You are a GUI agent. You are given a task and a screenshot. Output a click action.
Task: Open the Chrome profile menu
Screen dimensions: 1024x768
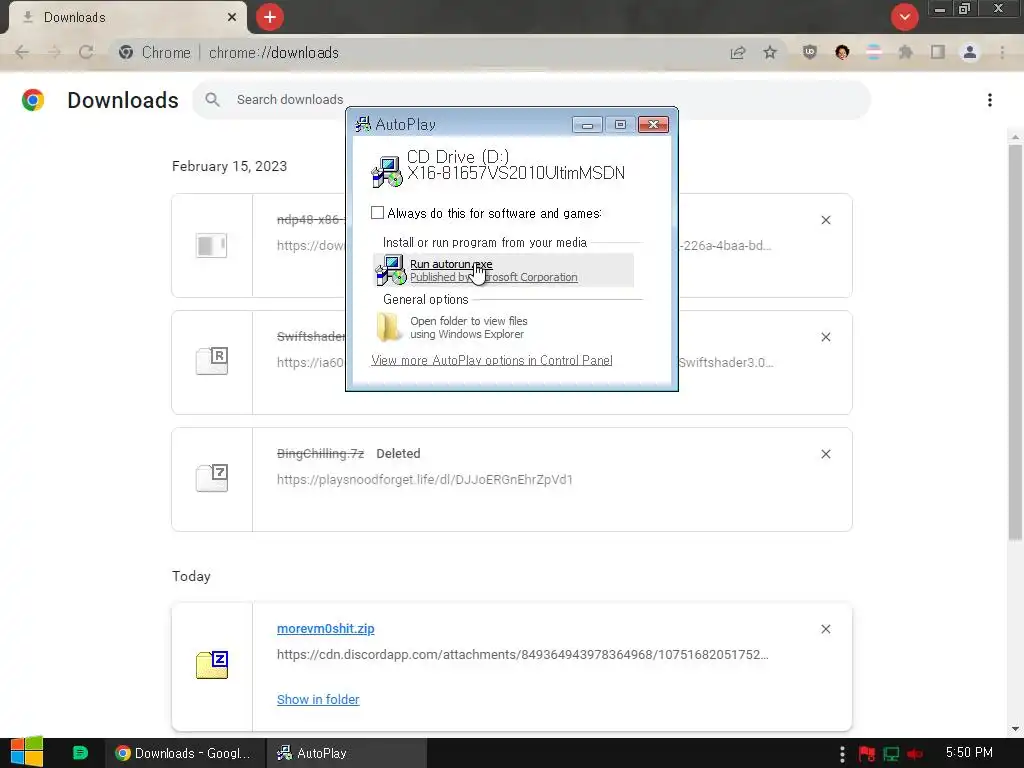[970, 52]
